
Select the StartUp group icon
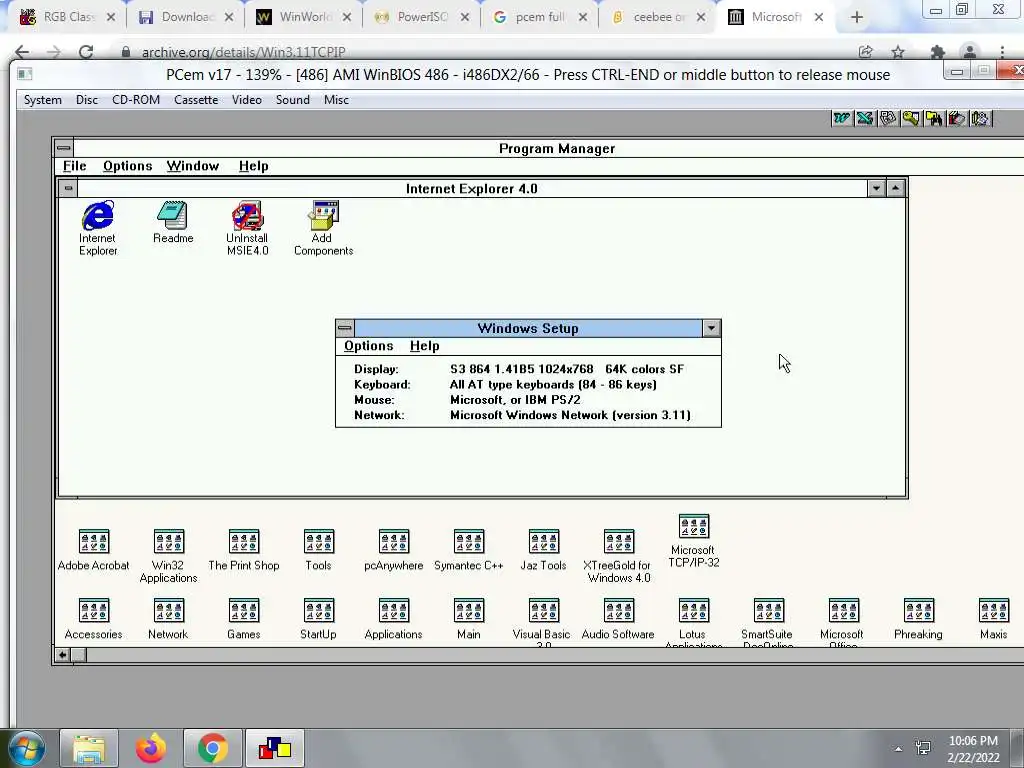point(319,611)
